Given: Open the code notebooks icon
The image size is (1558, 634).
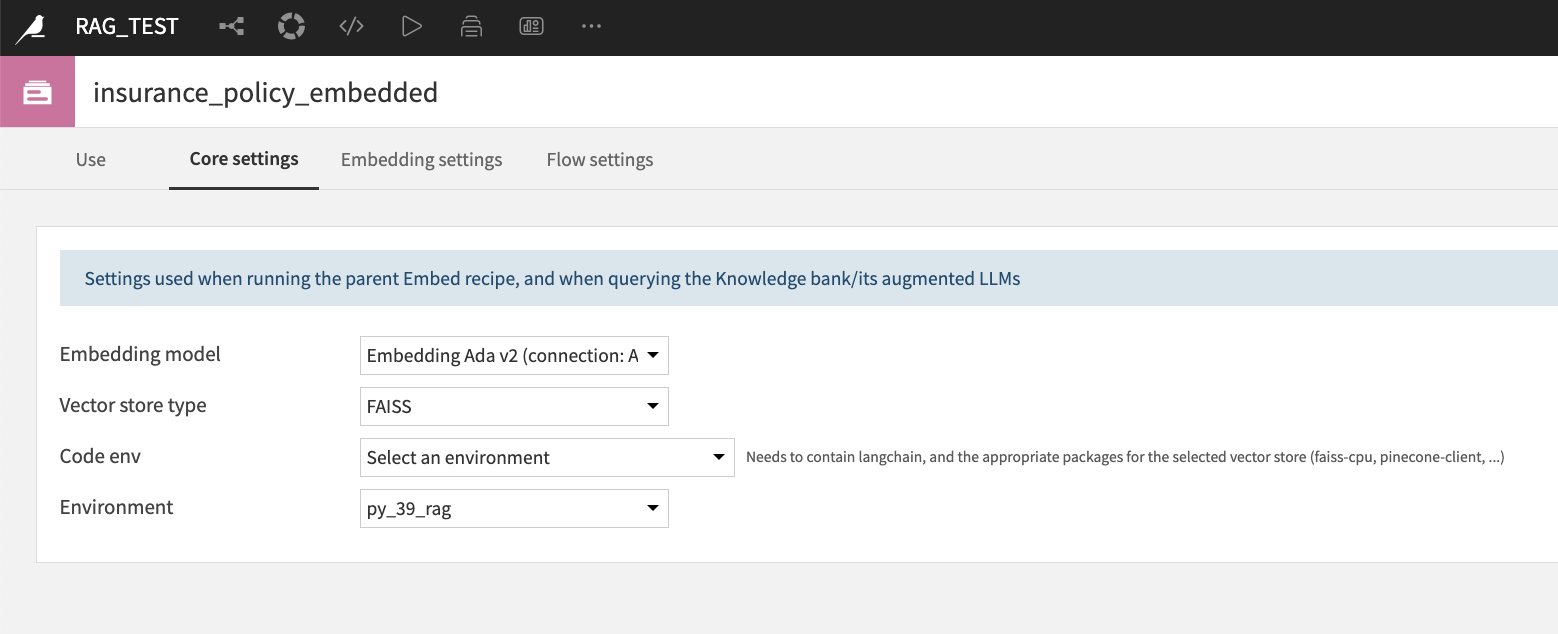Looking at the screenshot, I should 351,27.
